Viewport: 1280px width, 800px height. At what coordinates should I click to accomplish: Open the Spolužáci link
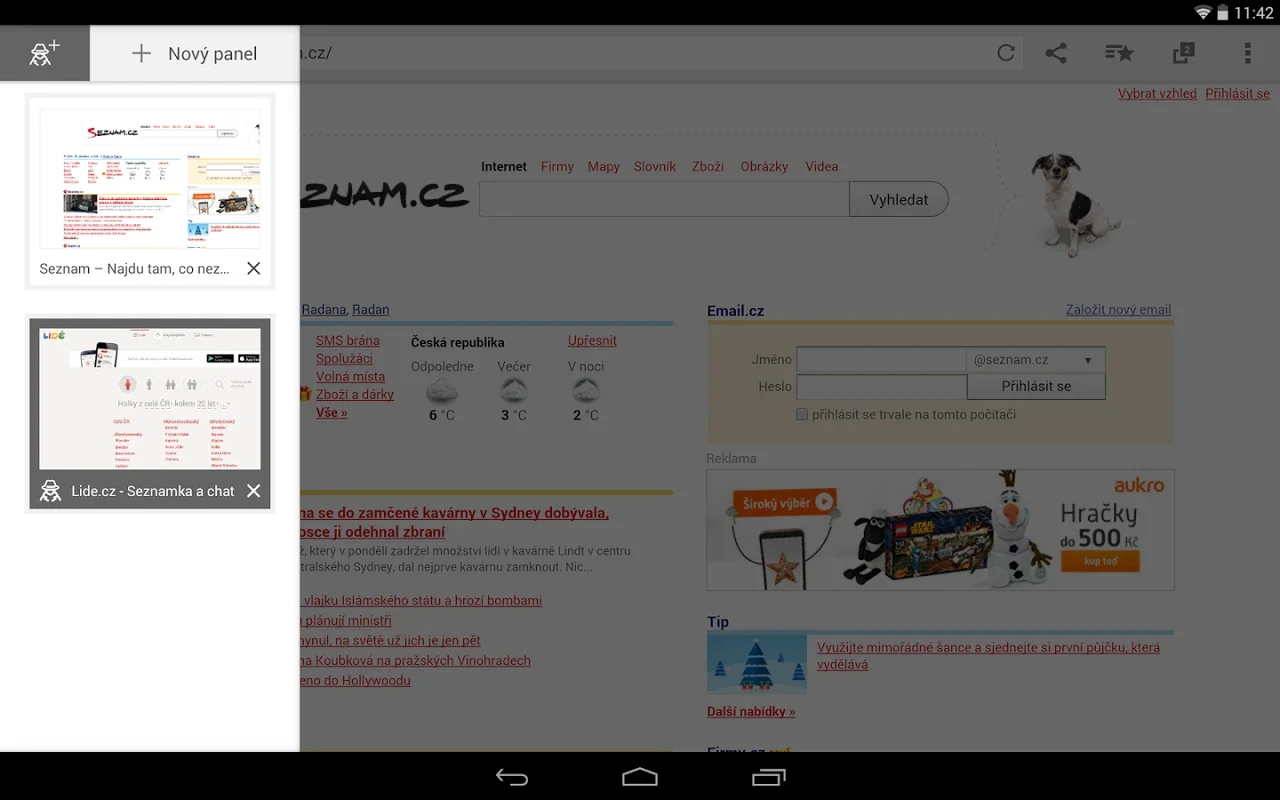[344, 358]
